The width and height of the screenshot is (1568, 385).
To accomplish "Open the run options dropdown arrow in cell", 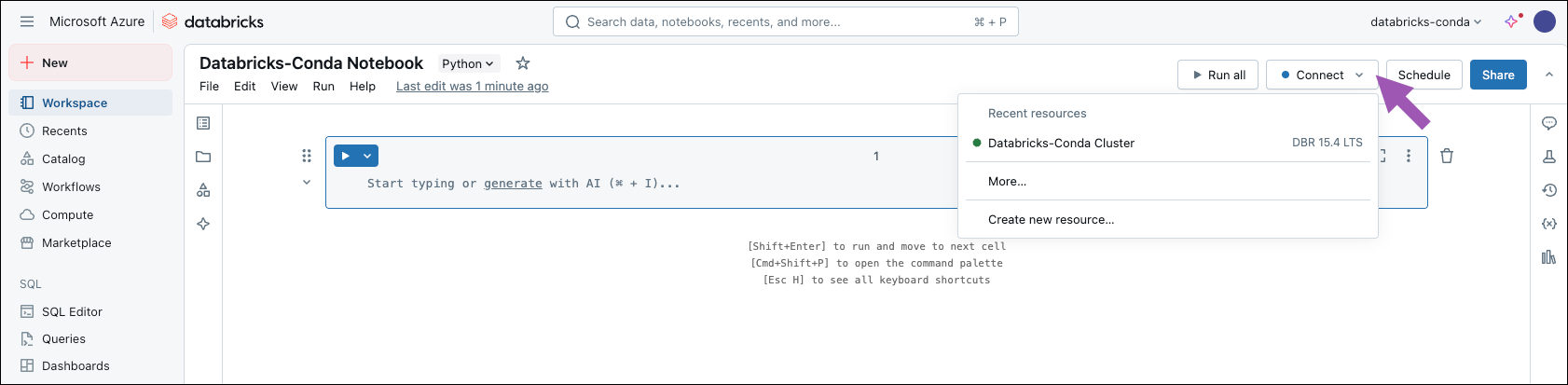I will [367, 156].
